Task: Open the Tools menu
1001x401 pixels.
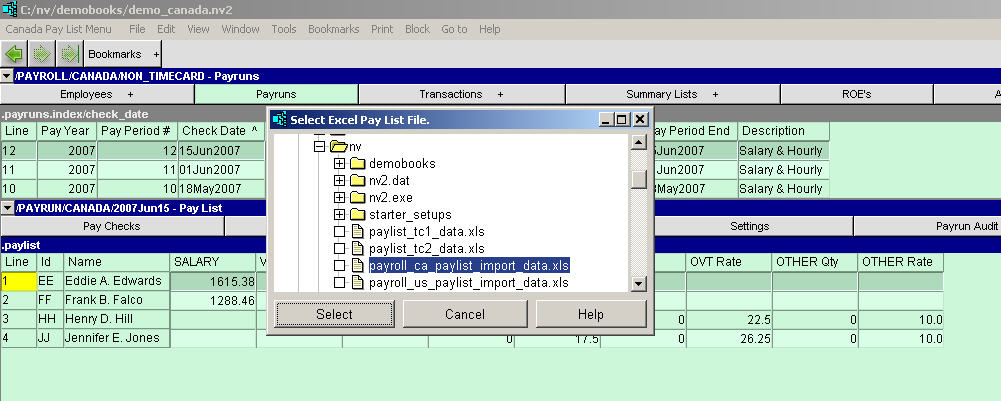Action: pyautogui.click(x=284, y=29)
